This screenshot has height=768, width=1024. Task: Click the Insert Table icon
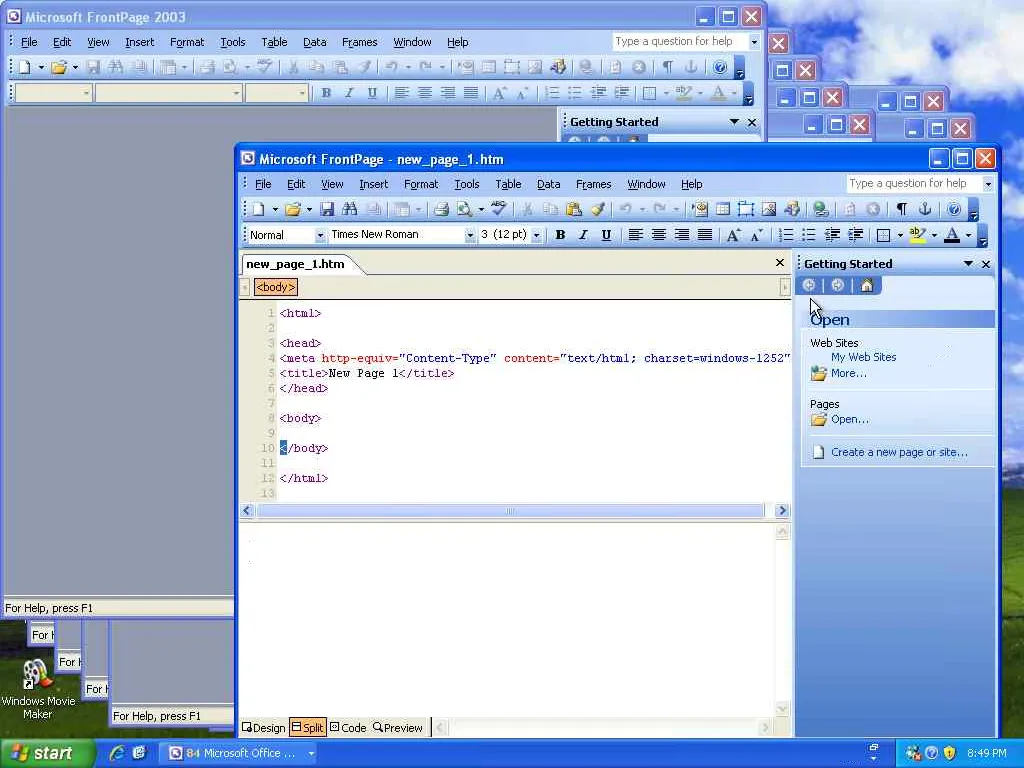point(723,209)
